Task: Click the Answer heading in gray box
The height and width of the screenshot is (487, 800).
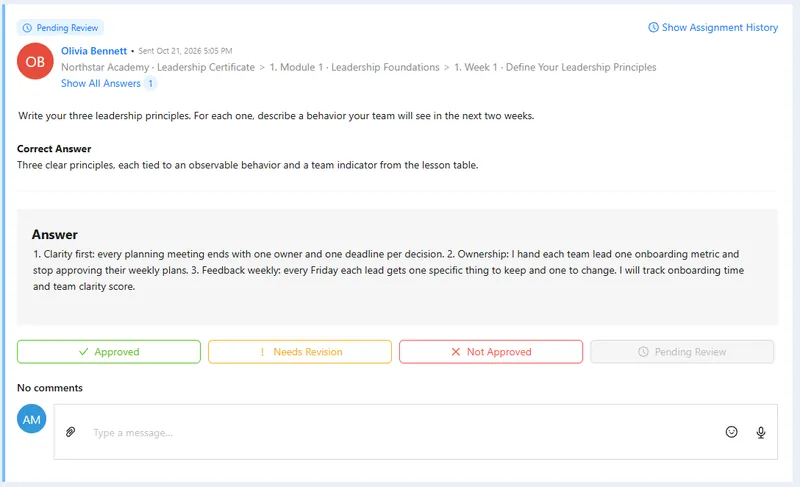Action: (x=55, y=235)
